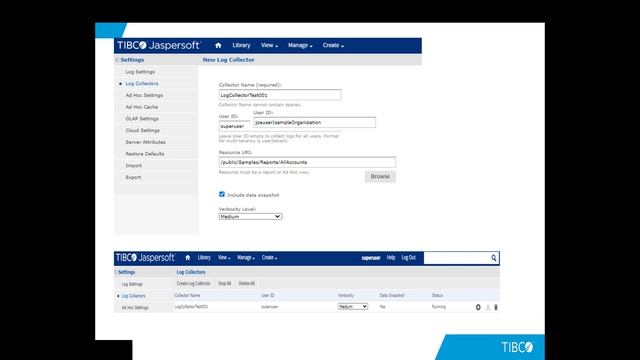The image size is (640, 360).
Task: Click Status column header
Action: [x=437, y=295]
